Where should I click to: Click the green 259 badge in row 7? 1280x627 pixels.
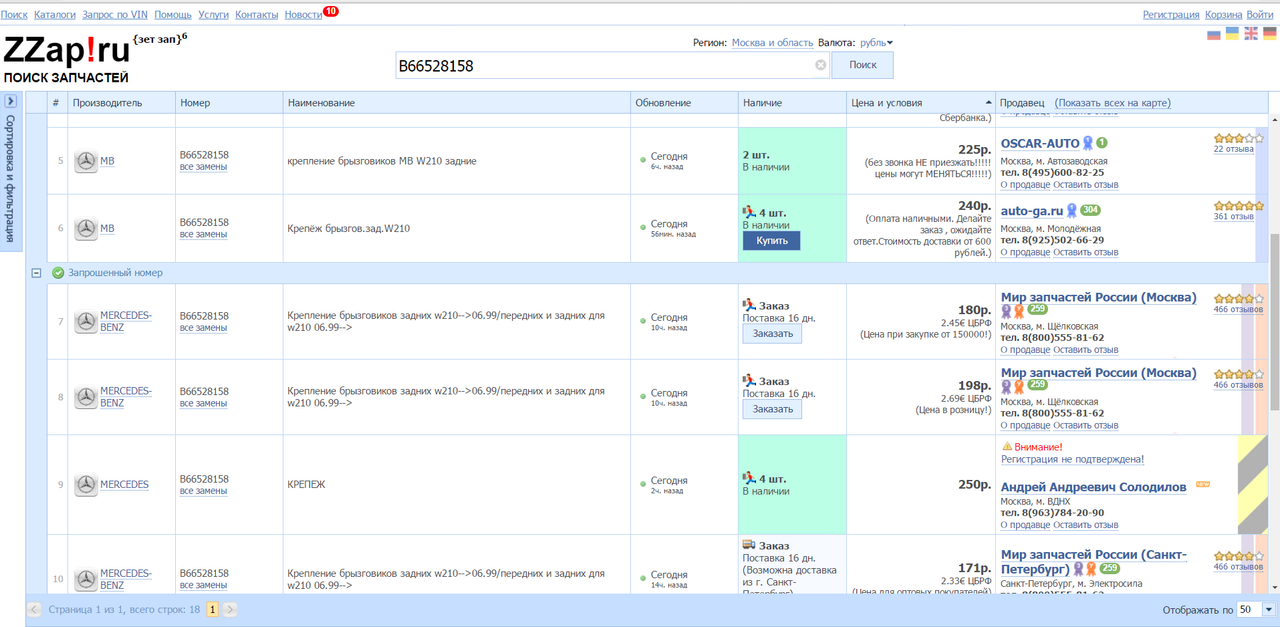tap(1037, 309)
